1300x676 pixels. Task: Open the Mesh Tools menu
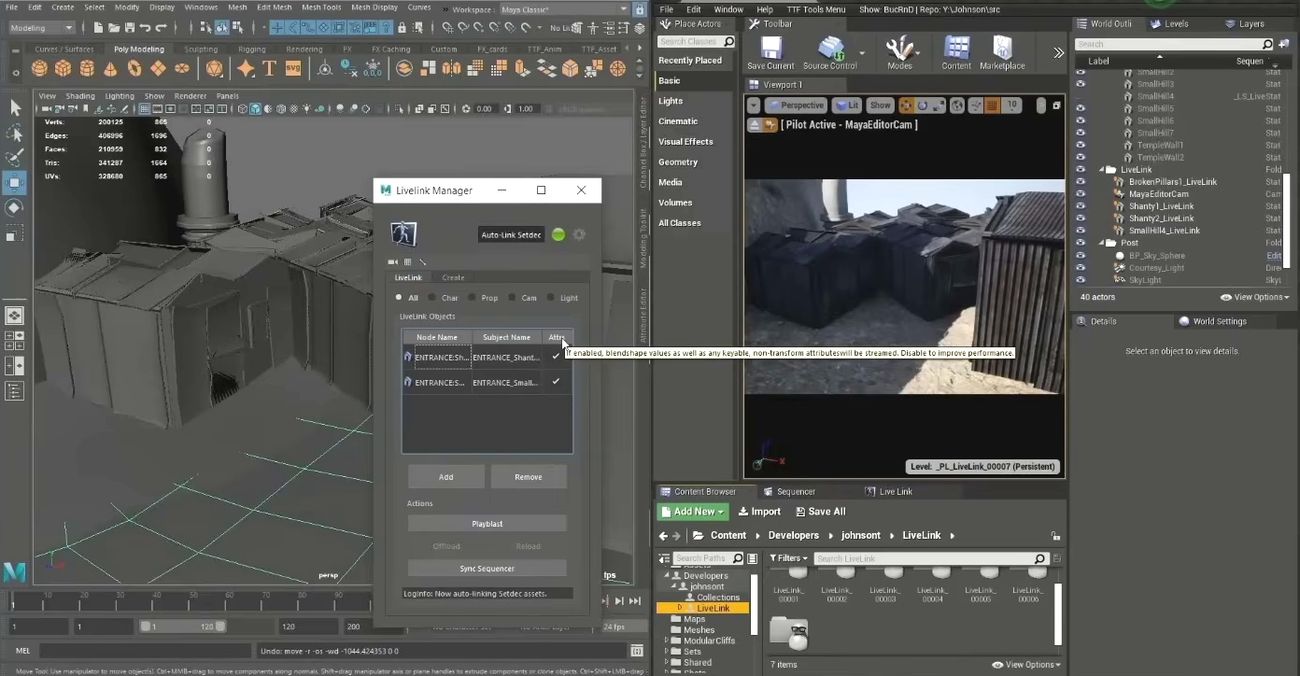(x=320, y=7)
